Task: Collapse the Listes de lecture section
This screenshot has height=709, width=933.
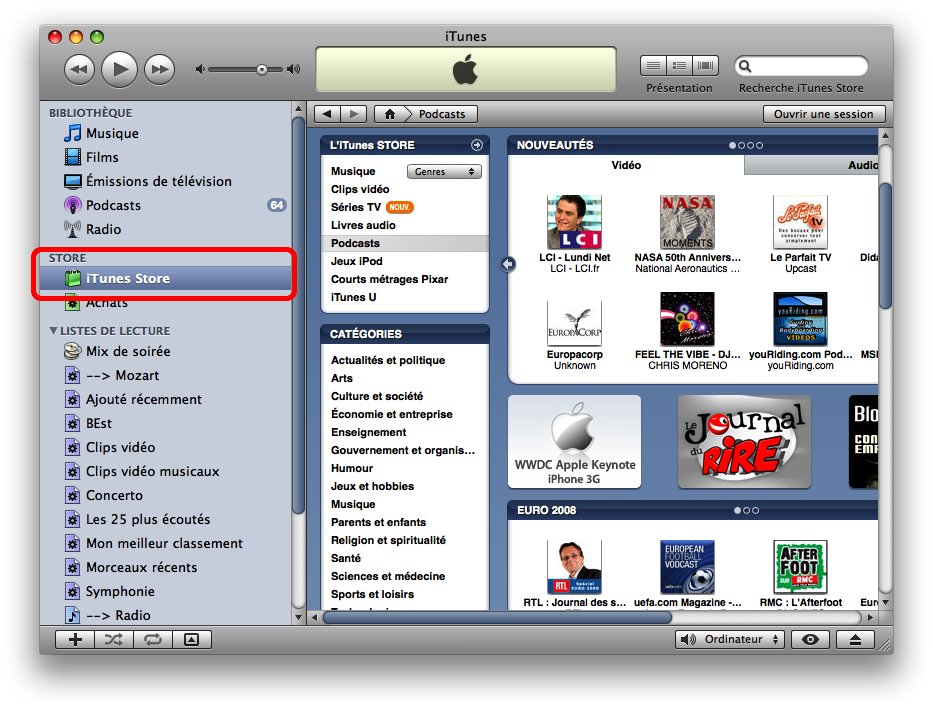Action: tap(54, 331)
